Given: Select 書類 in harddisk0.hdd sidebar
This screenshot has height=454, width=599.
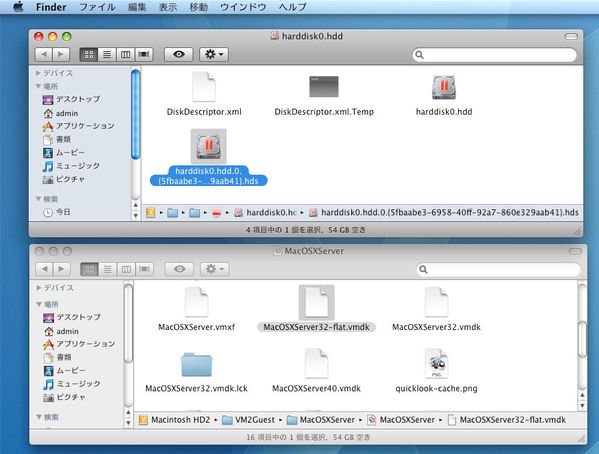Looking at the screenshot, I should pos(57,139).
